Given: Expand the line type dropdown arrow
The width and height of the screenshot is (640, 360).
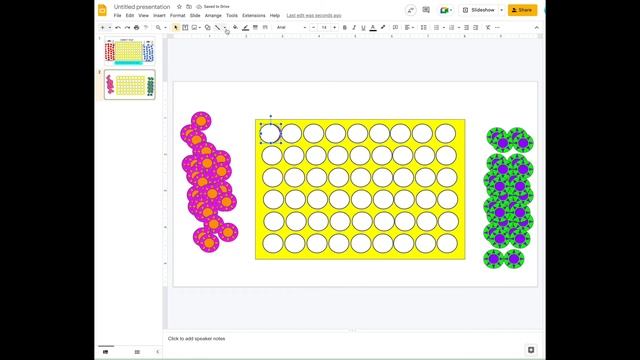Looking at the screenshot, I should 224,27.
